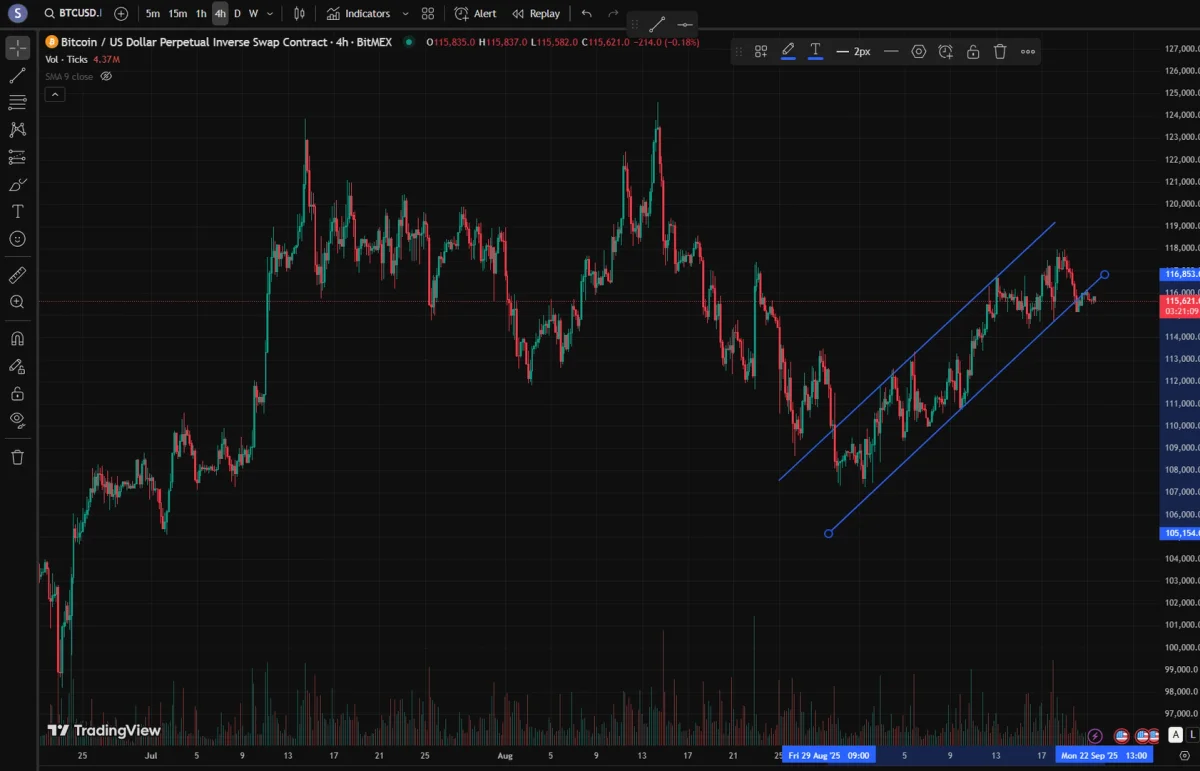Select the trend line upper endpoint handle
This screenshot has height=771, width=1200.
coord(1104,274)
